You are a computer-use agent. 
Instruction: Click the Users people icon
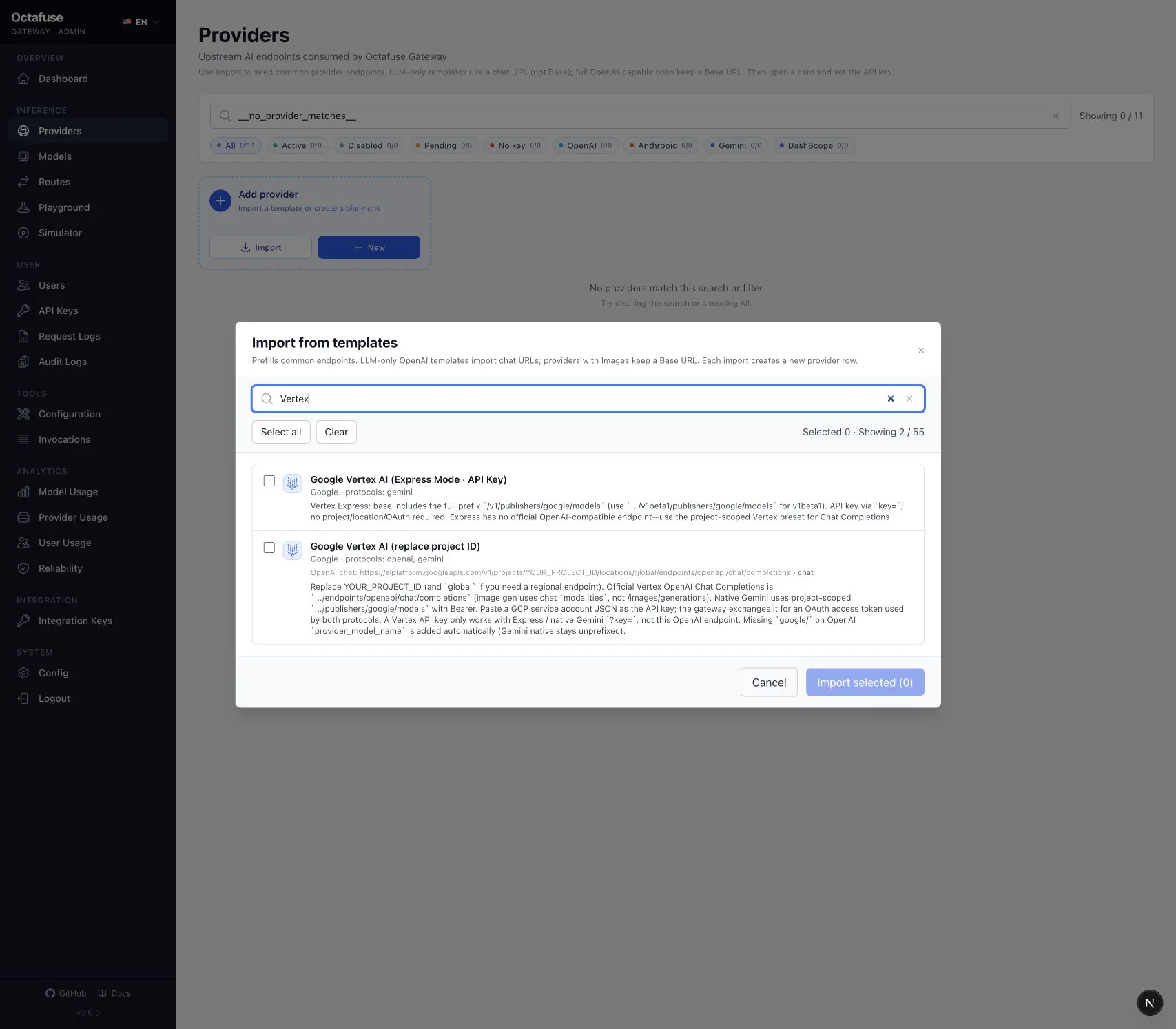[23, 285]
